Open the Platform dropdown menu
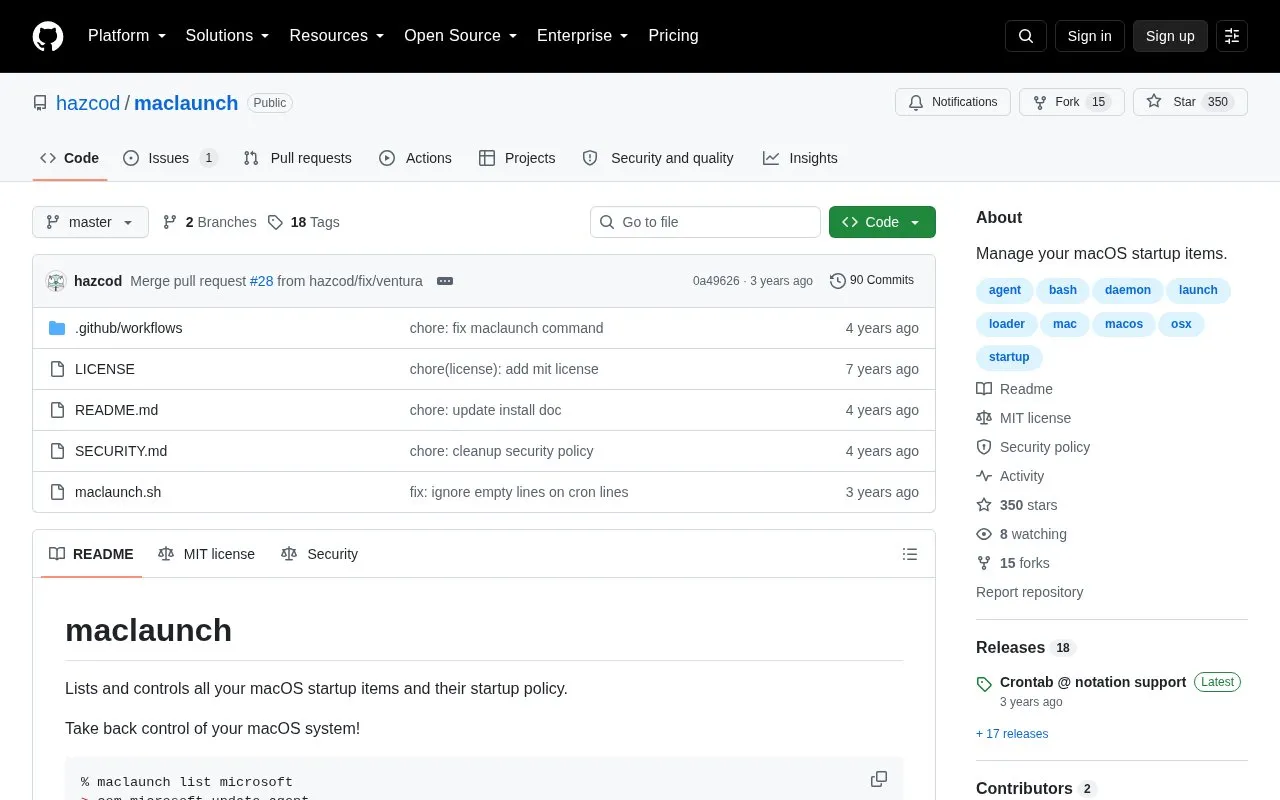 pos(127,36)
